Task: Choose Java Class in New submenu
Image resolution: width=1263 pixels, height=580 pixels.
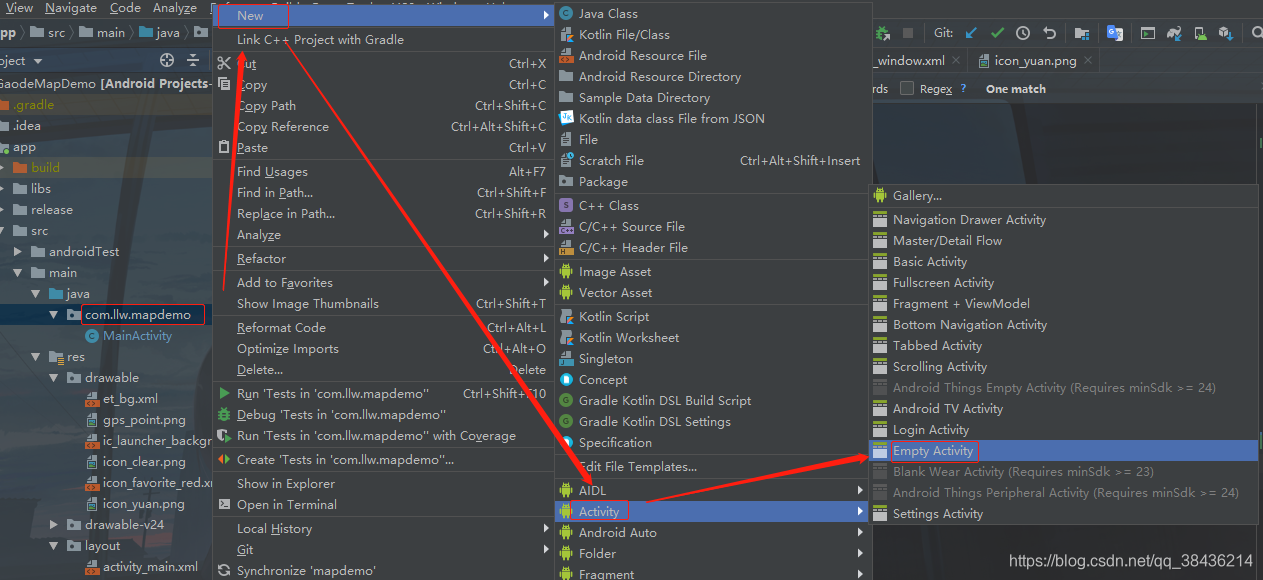Action: click(x=712, y=14)
